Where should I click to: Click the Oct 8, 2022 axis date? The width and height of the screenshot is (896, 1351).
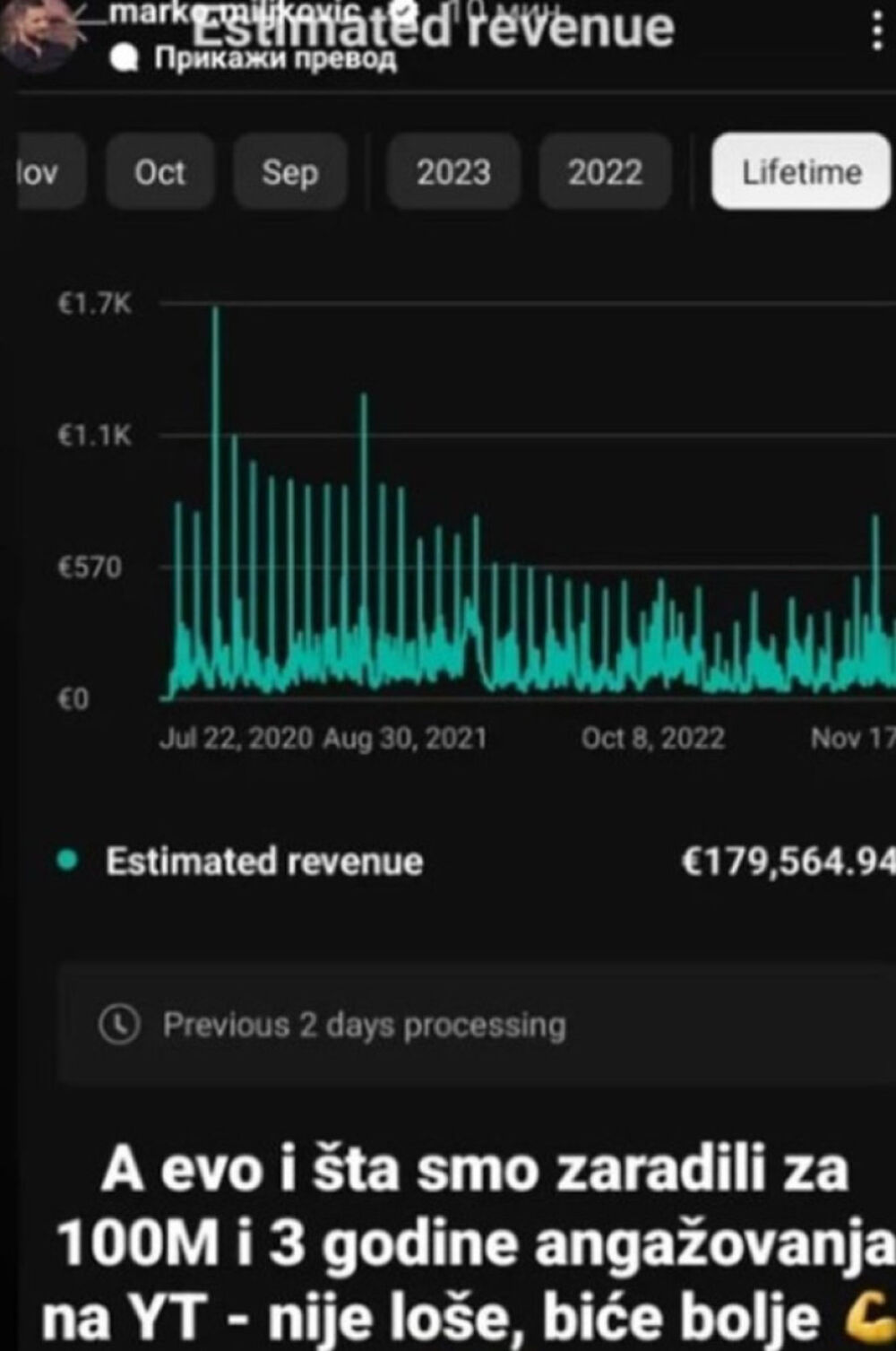pyautogui.click(x=652, y=738)
